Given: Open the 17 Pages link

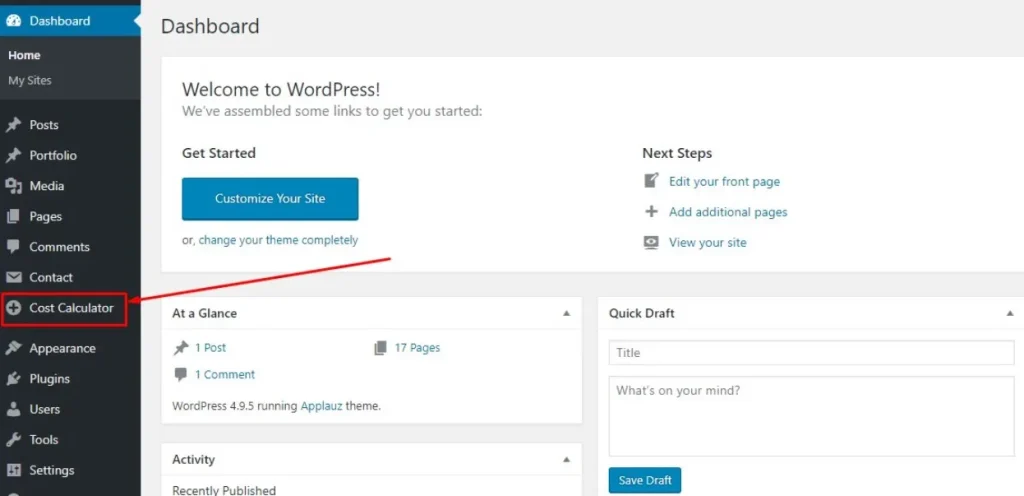Looking at the screenshot, I should [x=417, y=348].
